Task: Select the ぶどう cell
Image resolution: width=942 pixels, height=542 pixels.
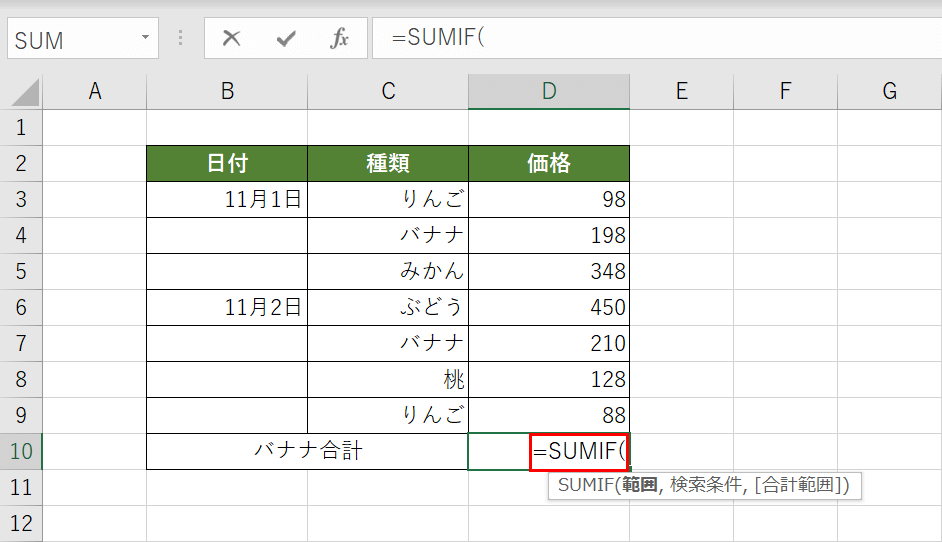Action: pos(388,308)
